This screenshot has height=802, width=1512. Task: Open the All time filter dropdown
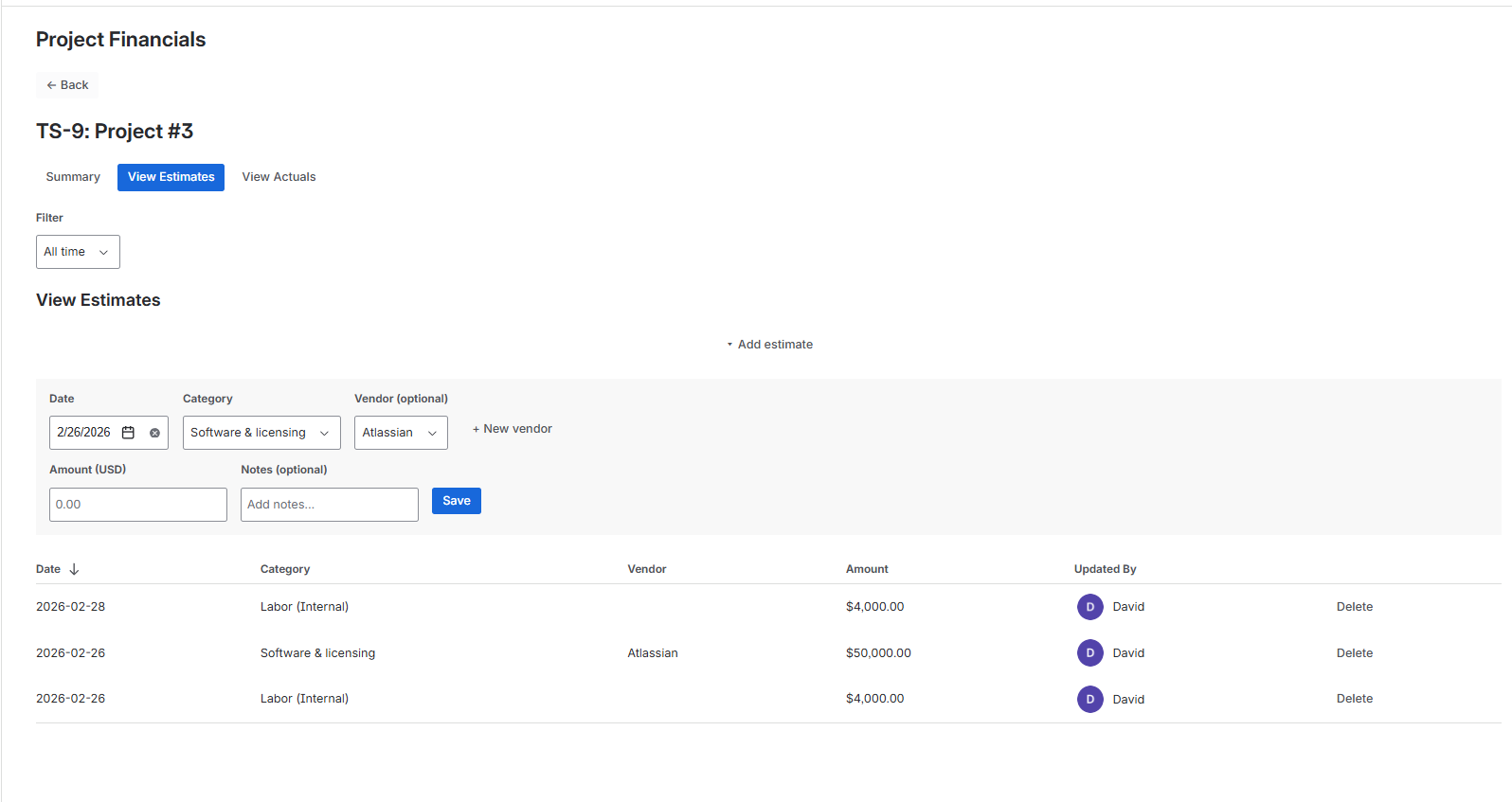78,252
